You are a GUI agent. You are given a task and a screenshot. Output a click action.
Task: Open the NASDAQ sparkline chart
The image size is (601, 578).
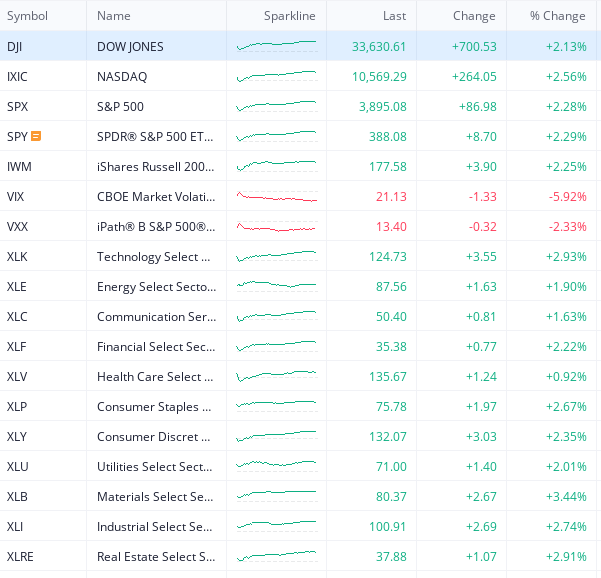click(x=277, y=76)
